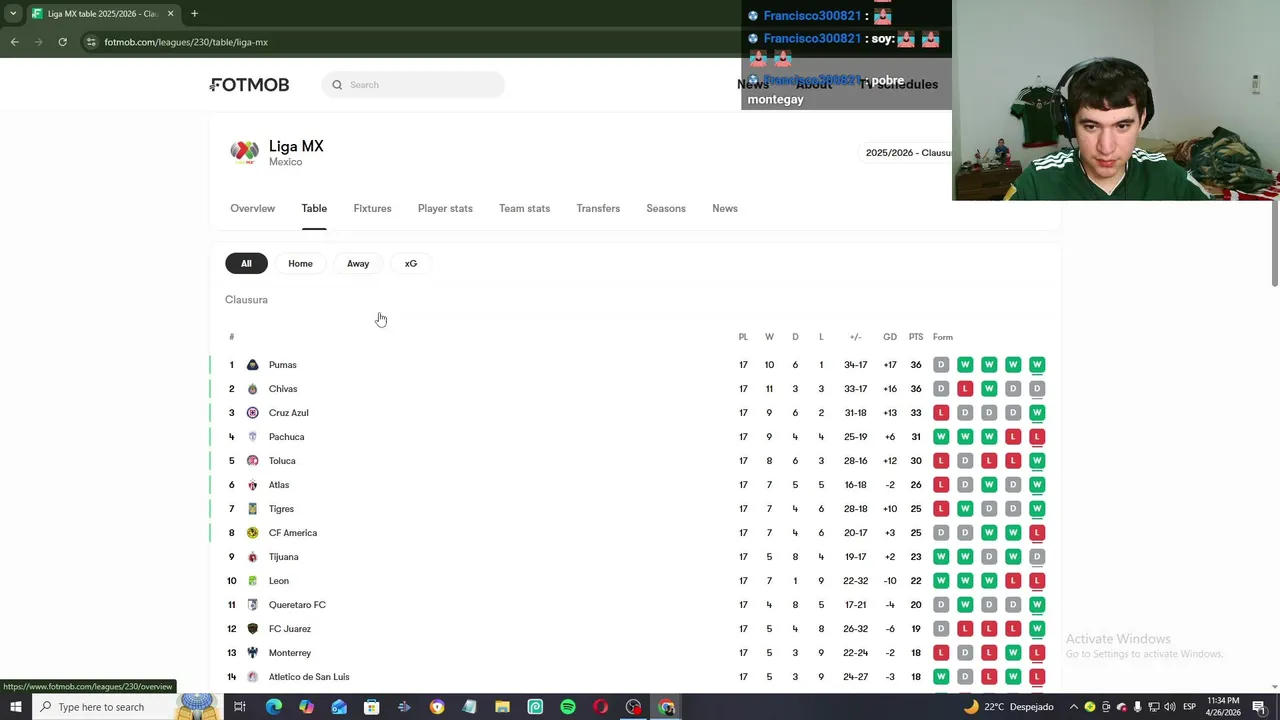Image resolution: width=1280 pixels, height=720 pixels.
Task: Go back with the browser back arrow
Action: click(14, 42)
